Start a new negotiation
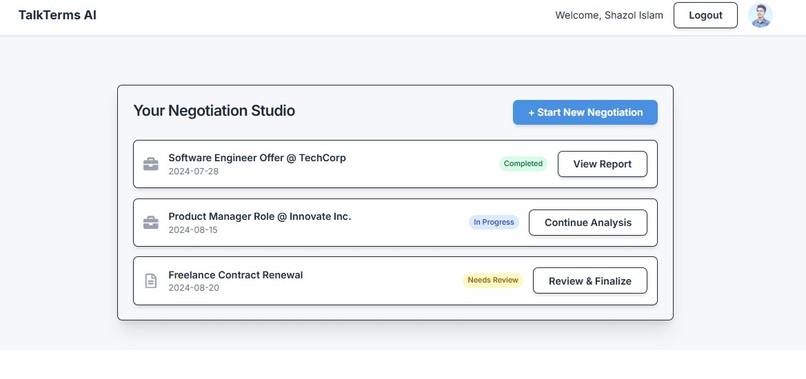This screenshot has height=379, width=806. [x=585, y=112]
